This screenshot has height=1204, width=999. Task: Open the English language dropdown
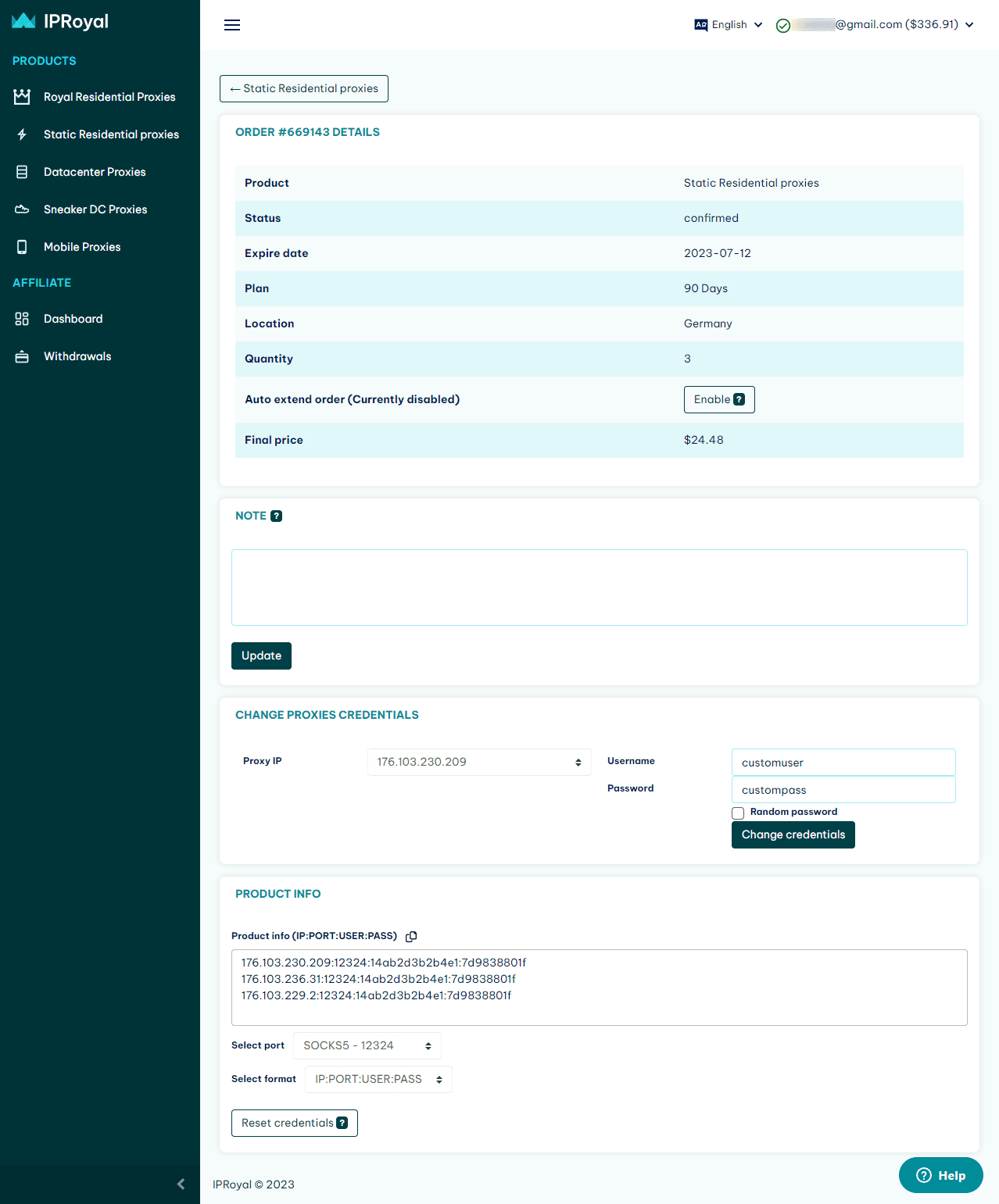coord(729,25)
